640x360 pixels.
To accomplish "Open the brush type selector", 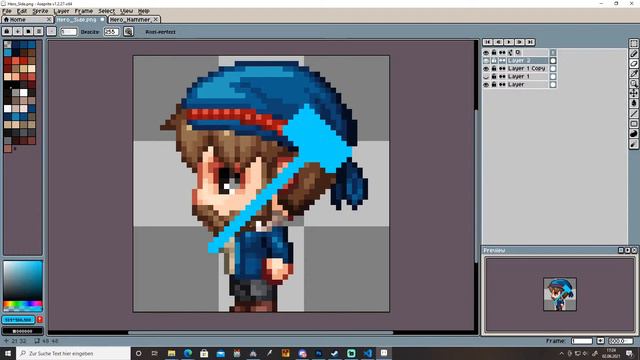I will coord(51,31).
